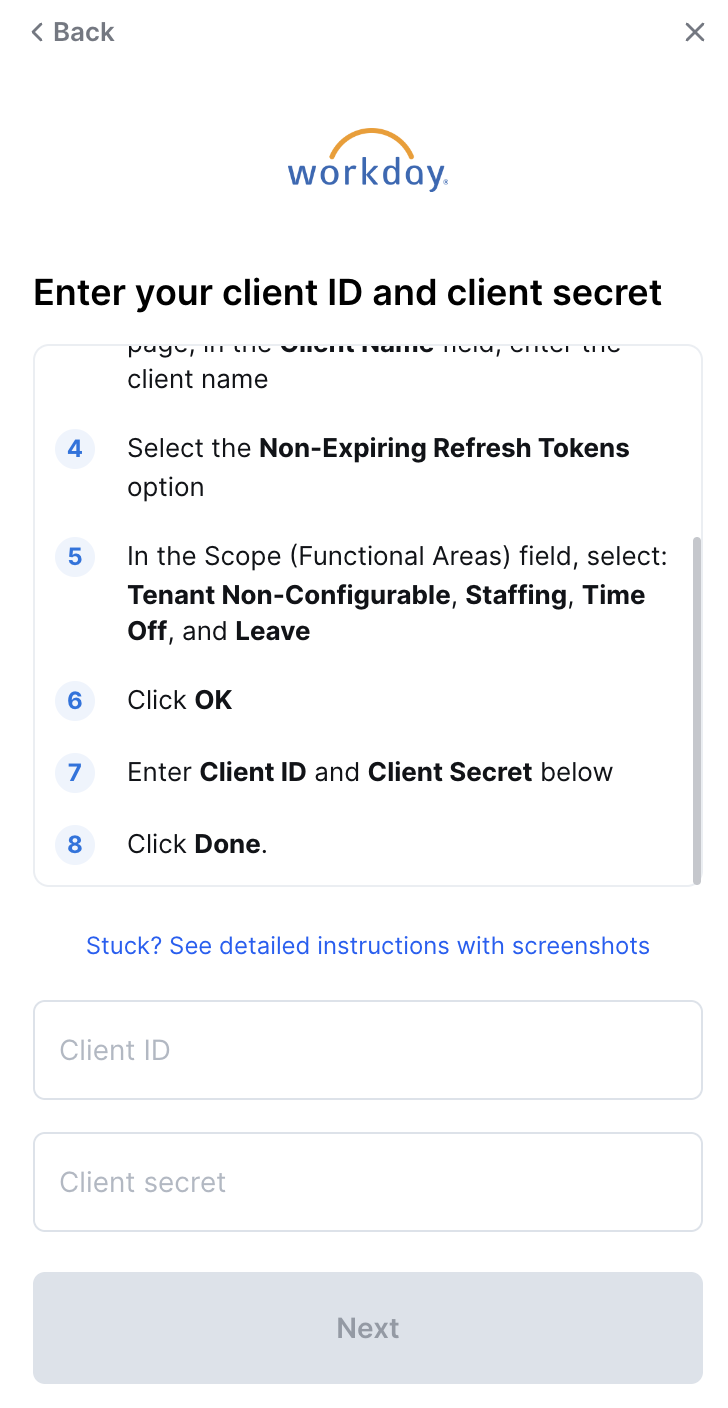This screenshot has height=1408, width=728.
Task: Click the 'Non-Expiring Refresh Tokens' instruction text
Action: [x=378, y=467]
